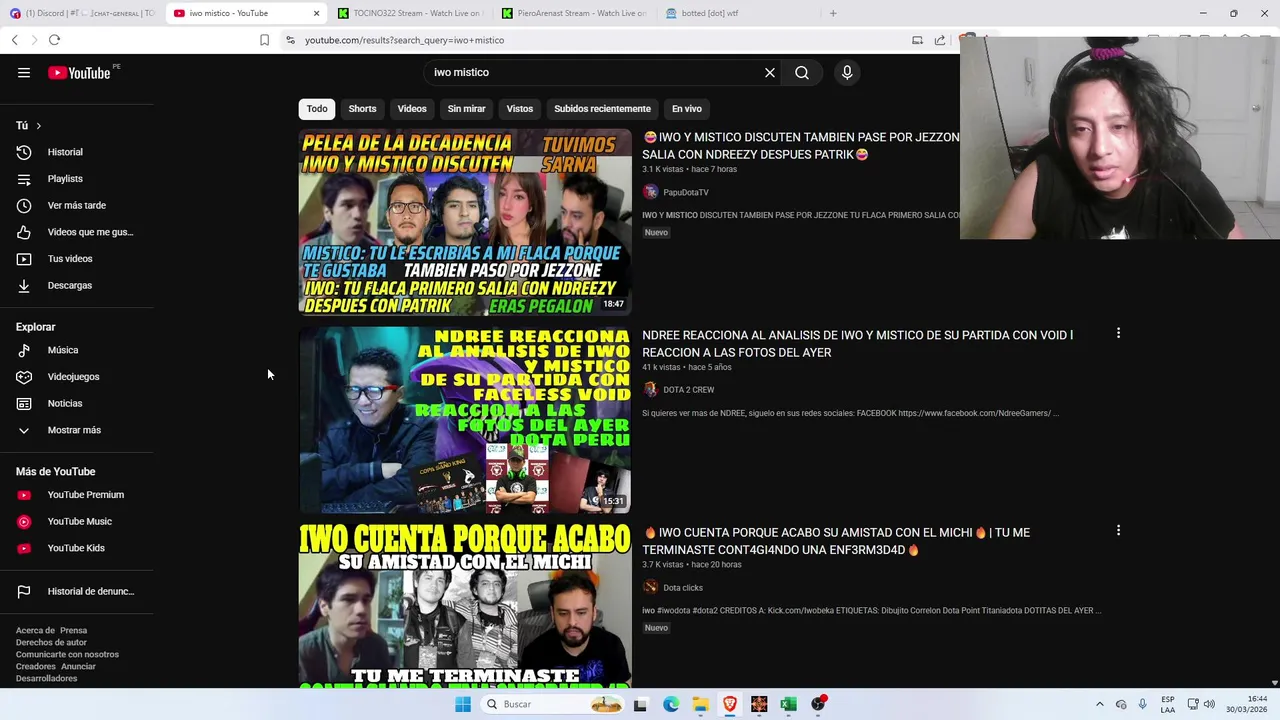Activate voice search microphone
The width and height of the screenshot is (1280, 720).
point(847,72)
